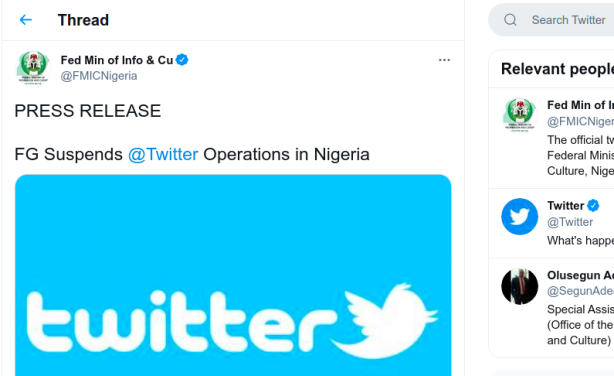Click the verified badge next to Twitter name
The height and width of the screenshot is (376, 614).
[593, 205]
